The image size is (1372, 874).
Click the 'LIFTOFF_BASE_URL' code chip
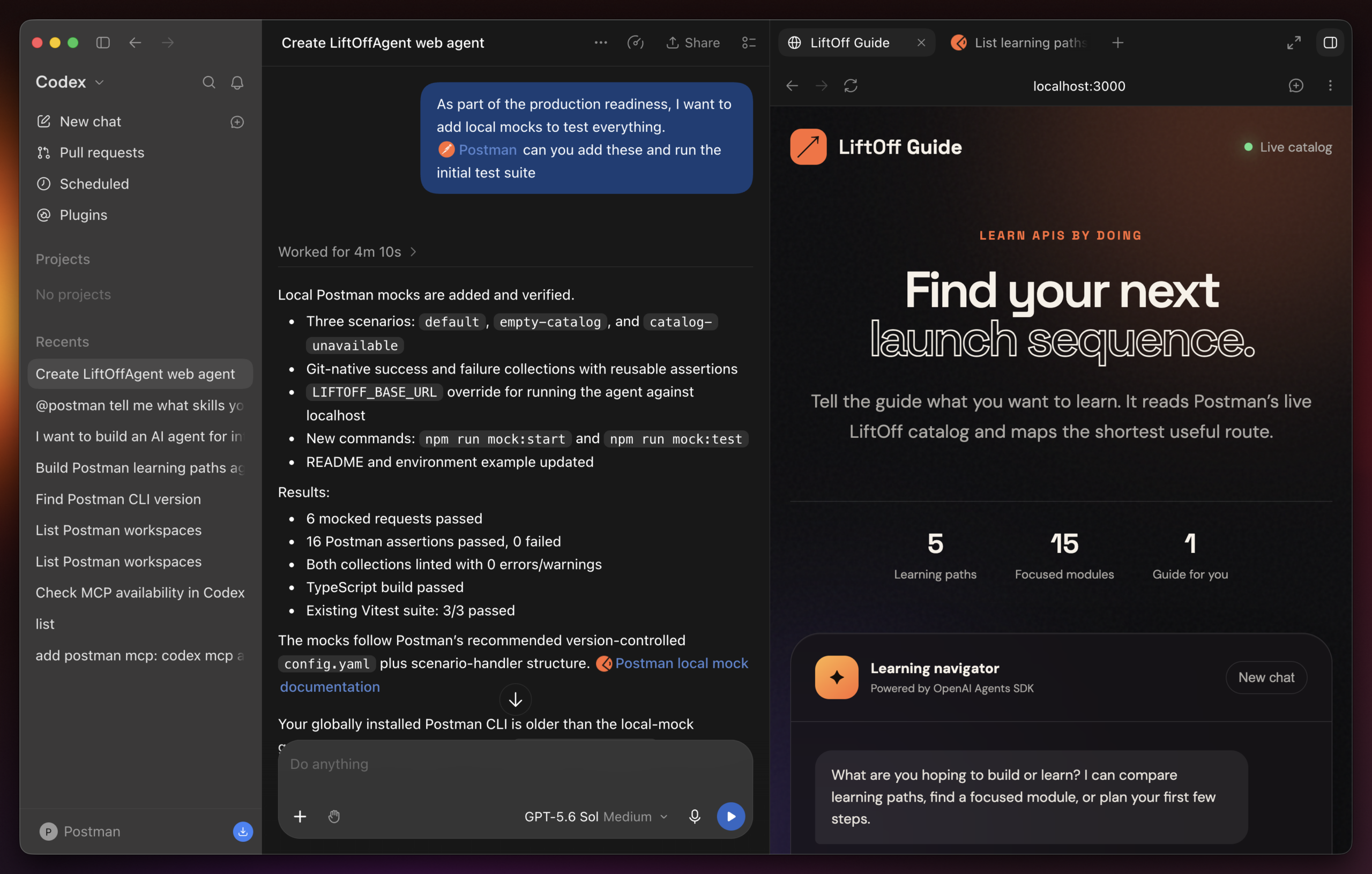[x=374, y=392]
